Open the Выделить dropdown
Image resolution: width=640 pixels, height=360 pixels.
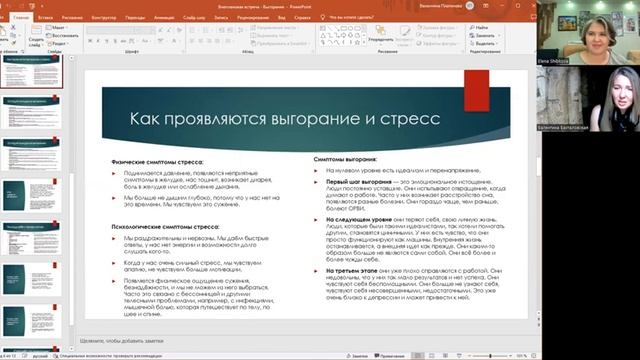484,43
